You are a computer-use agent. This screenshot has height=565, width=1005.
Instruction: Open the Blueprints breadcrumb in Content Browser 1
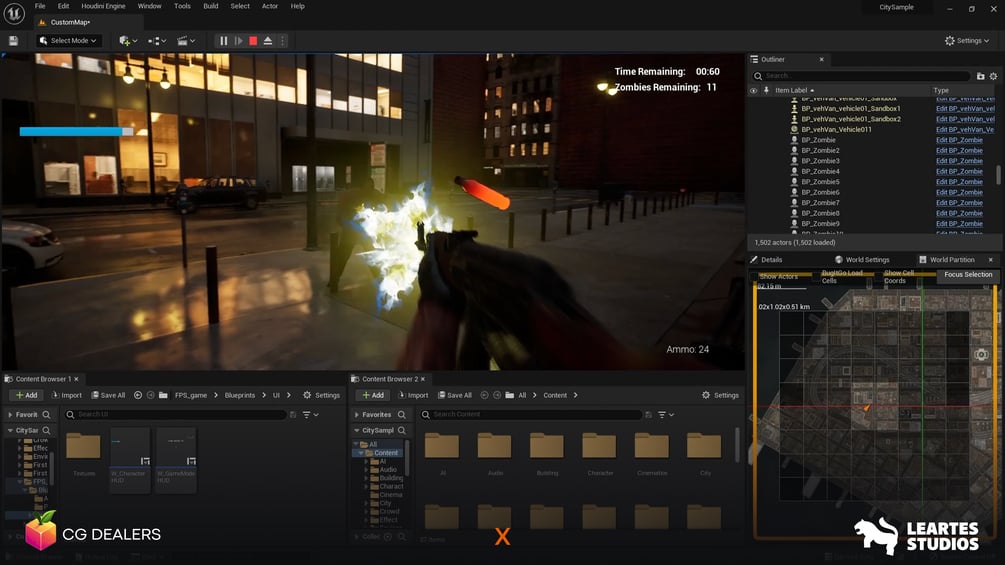pyautogui.click(x=240, y=395)
